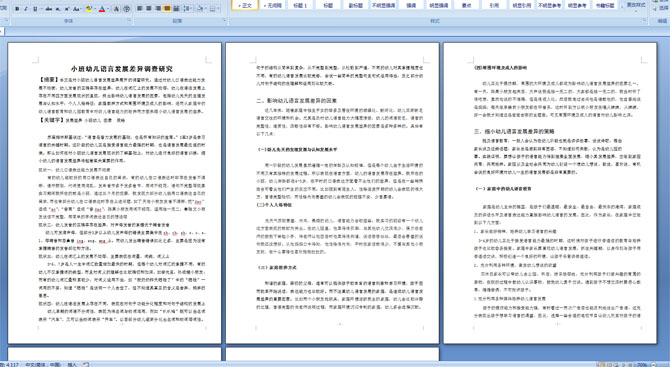Click the red font color button
670x367 pixels.
(x=102, y=9)
